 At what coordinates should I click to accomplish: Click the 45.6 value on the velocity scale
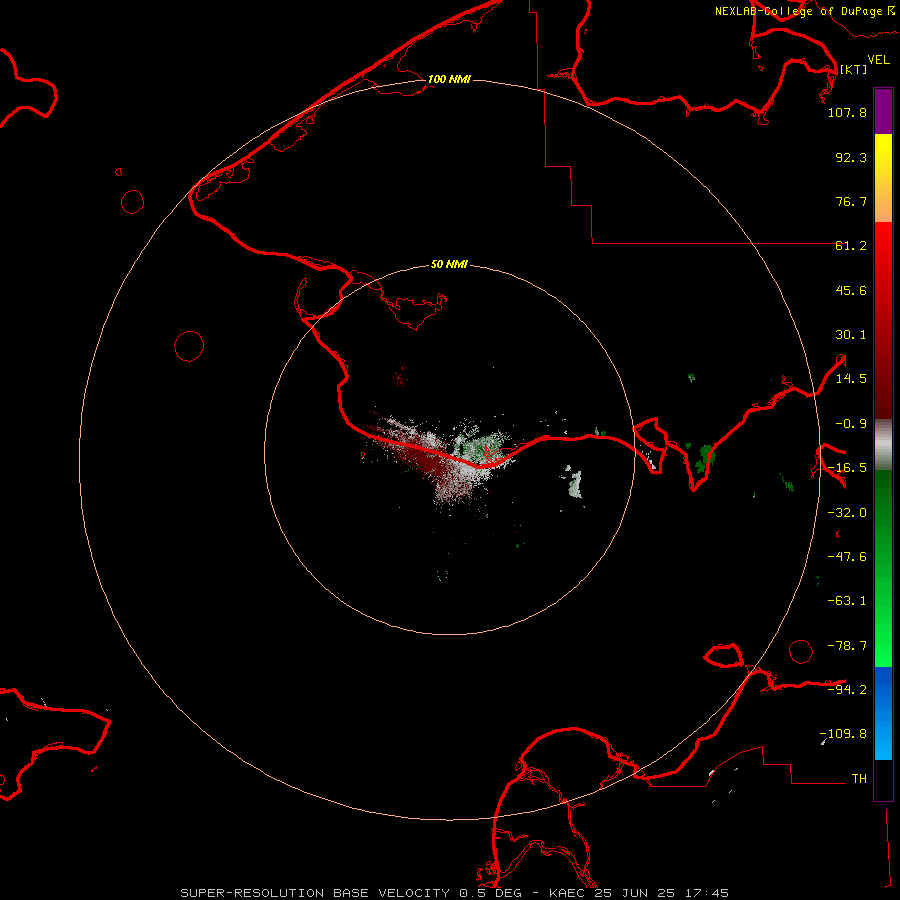point(851,290)
